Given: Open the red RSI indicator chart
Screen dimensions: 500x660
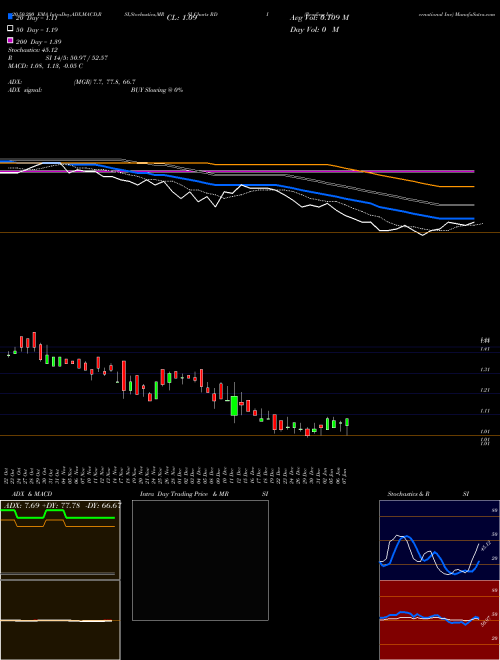Looking at the screenshot, I should [x=437, y=620].
